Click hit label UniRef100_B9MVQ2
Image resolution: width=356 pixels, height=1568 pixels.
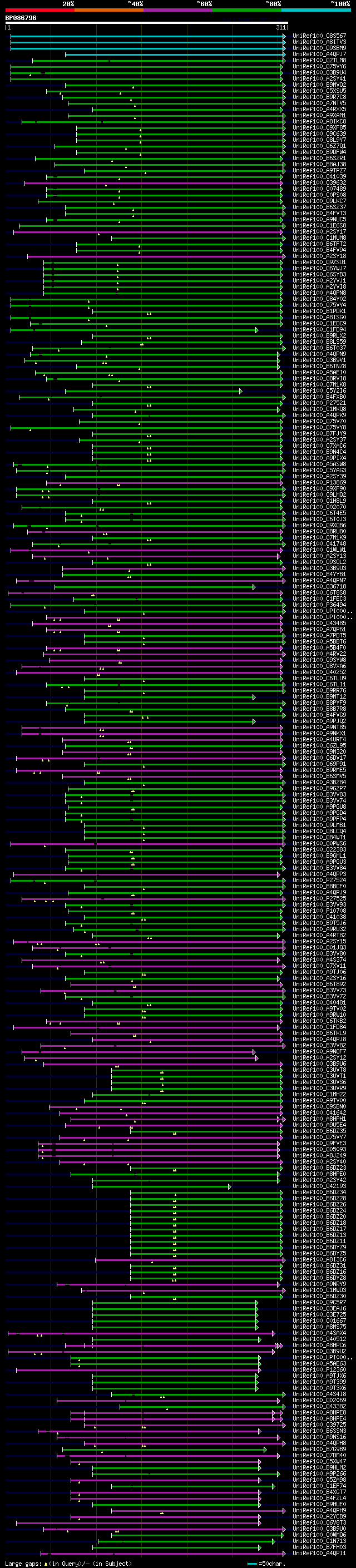point(319,85)
